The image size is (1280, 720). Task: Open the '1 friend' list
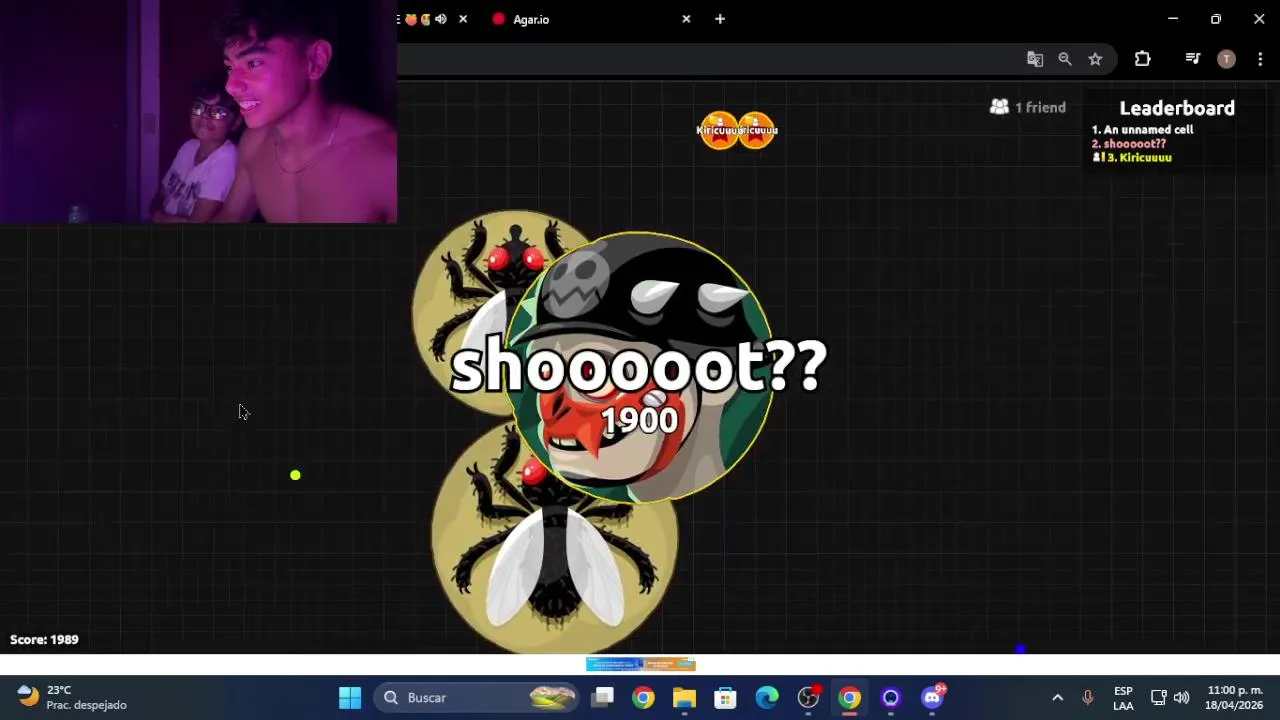(x=1028, y=107)
